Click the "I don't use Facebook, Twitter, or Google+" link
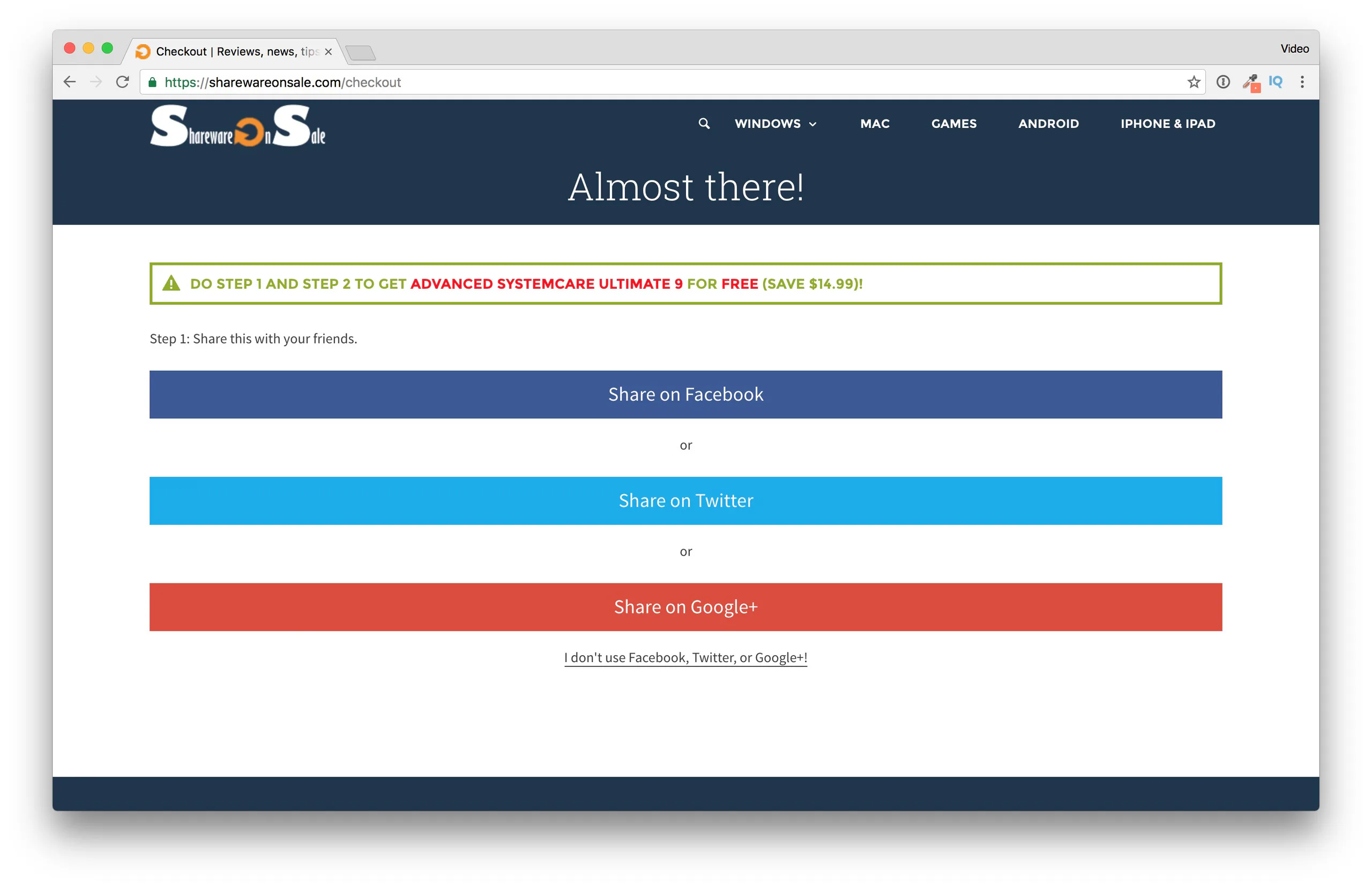1372x886 pixels. [685, 658]
